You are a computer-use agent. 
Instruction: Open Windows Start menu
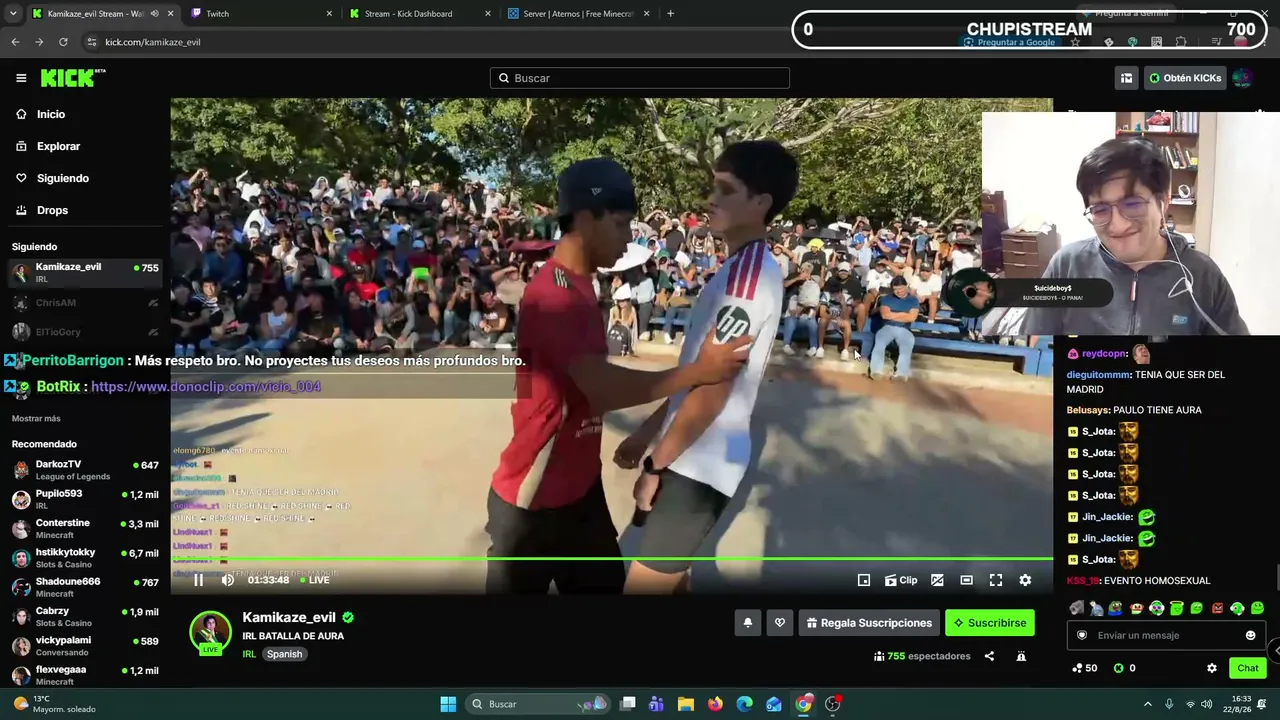(x=448, y=704)
